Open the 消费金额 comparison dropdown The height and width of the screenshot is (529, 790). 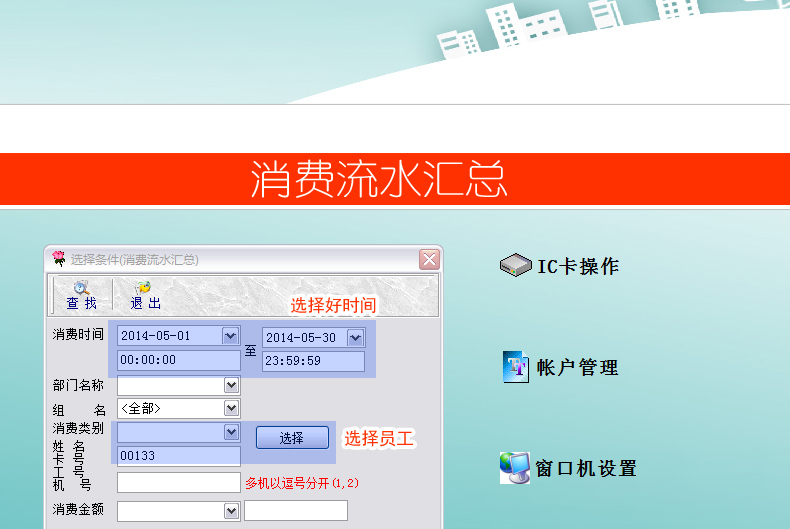(231, 511)
